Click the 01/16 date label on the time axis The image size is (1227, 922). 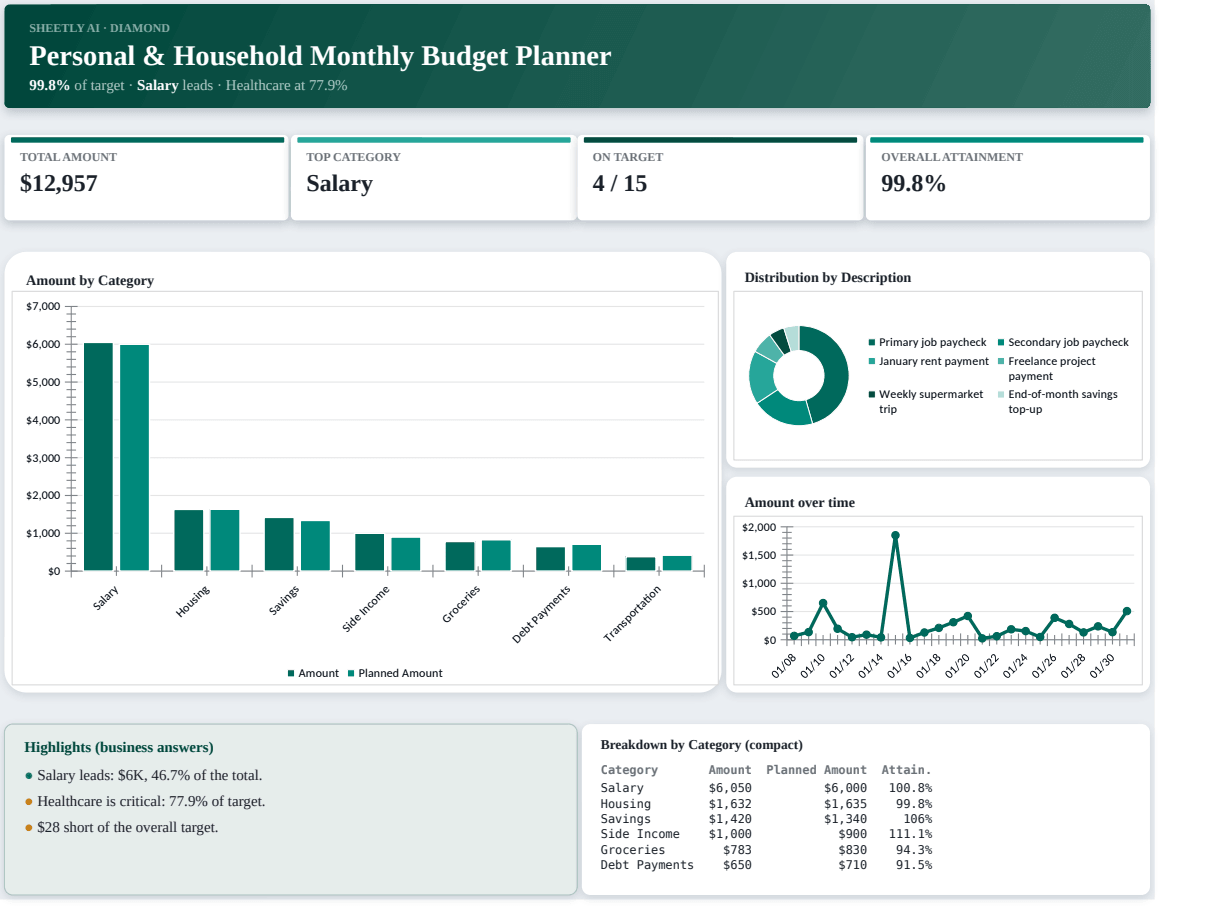coord(900,666)
